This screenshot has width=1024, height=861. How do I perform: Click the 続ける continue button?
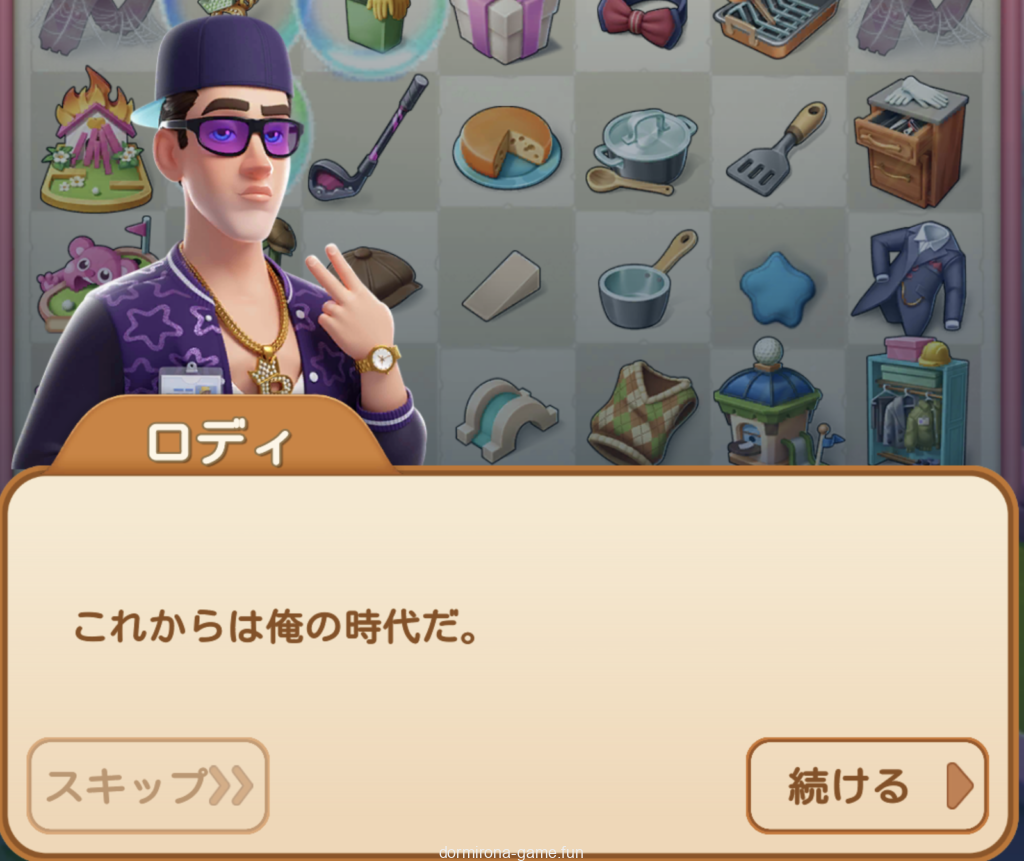(x=867, y=785)
